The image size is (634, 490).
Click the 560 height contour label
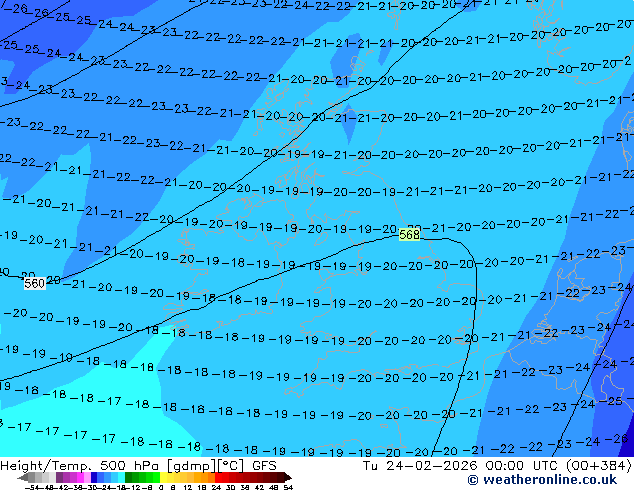(34, 283)
